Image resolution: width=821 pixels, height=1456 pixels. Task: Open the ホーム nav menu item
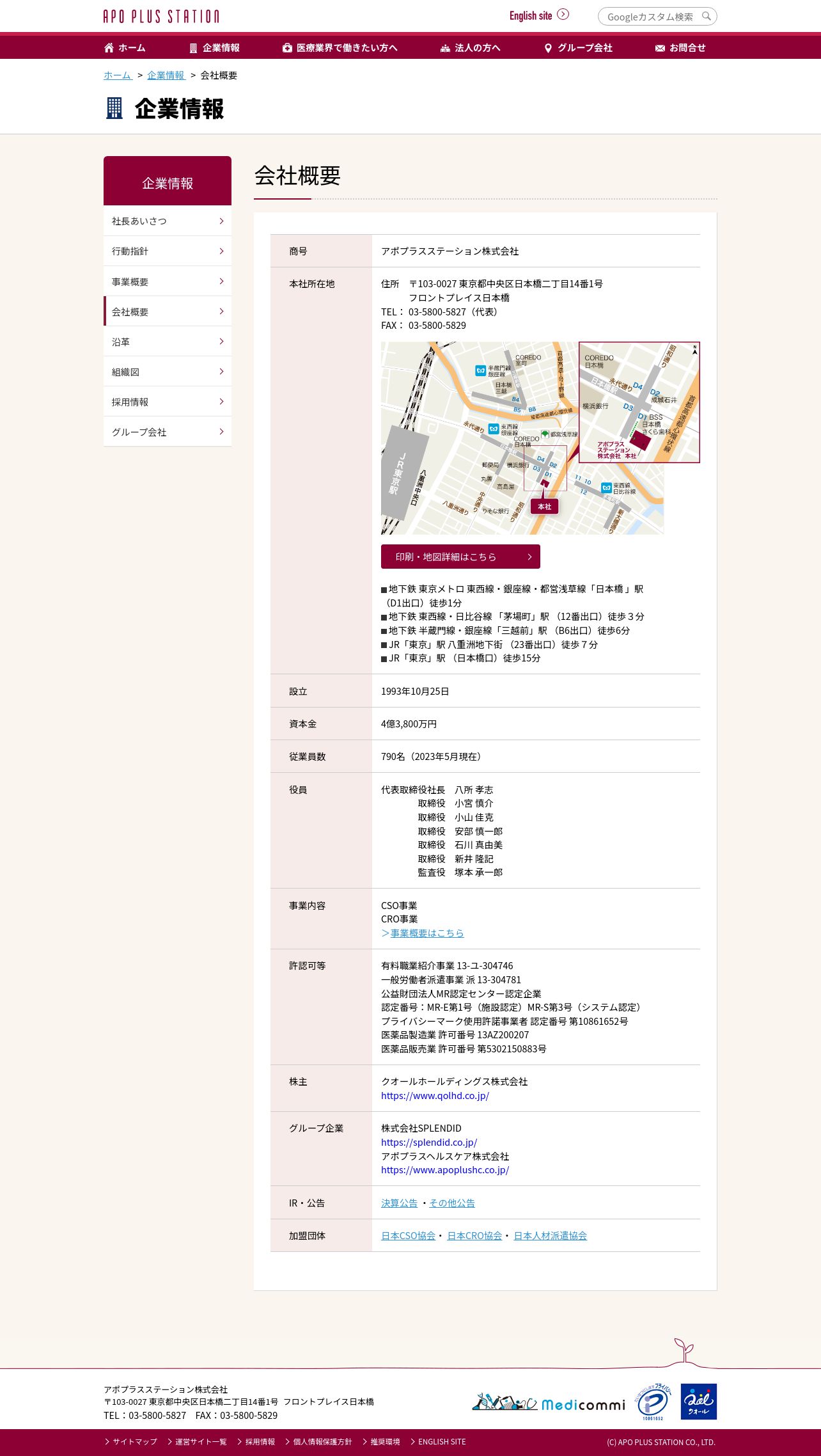(x=125, y=48)
